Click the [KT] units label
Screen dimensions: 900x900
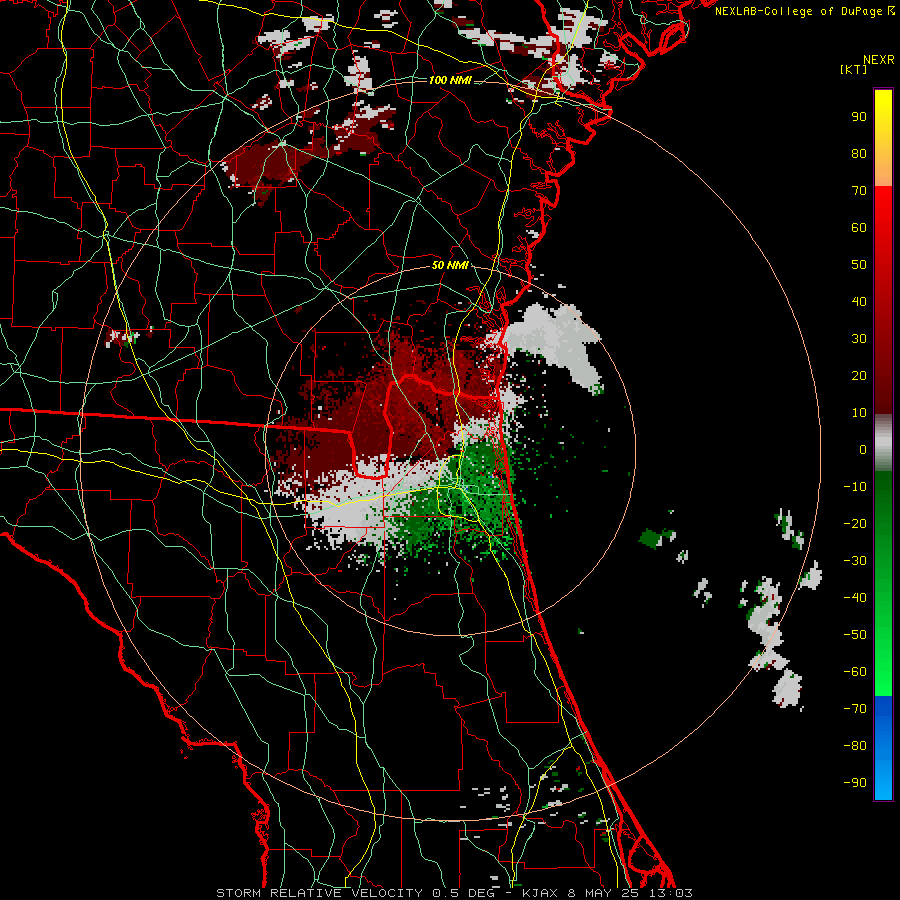click(854, 70)
